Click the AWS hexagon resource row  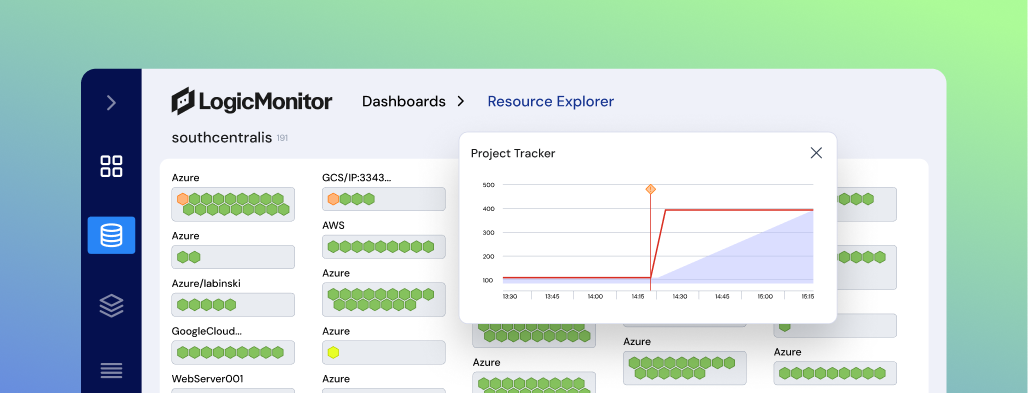[384, 247]
